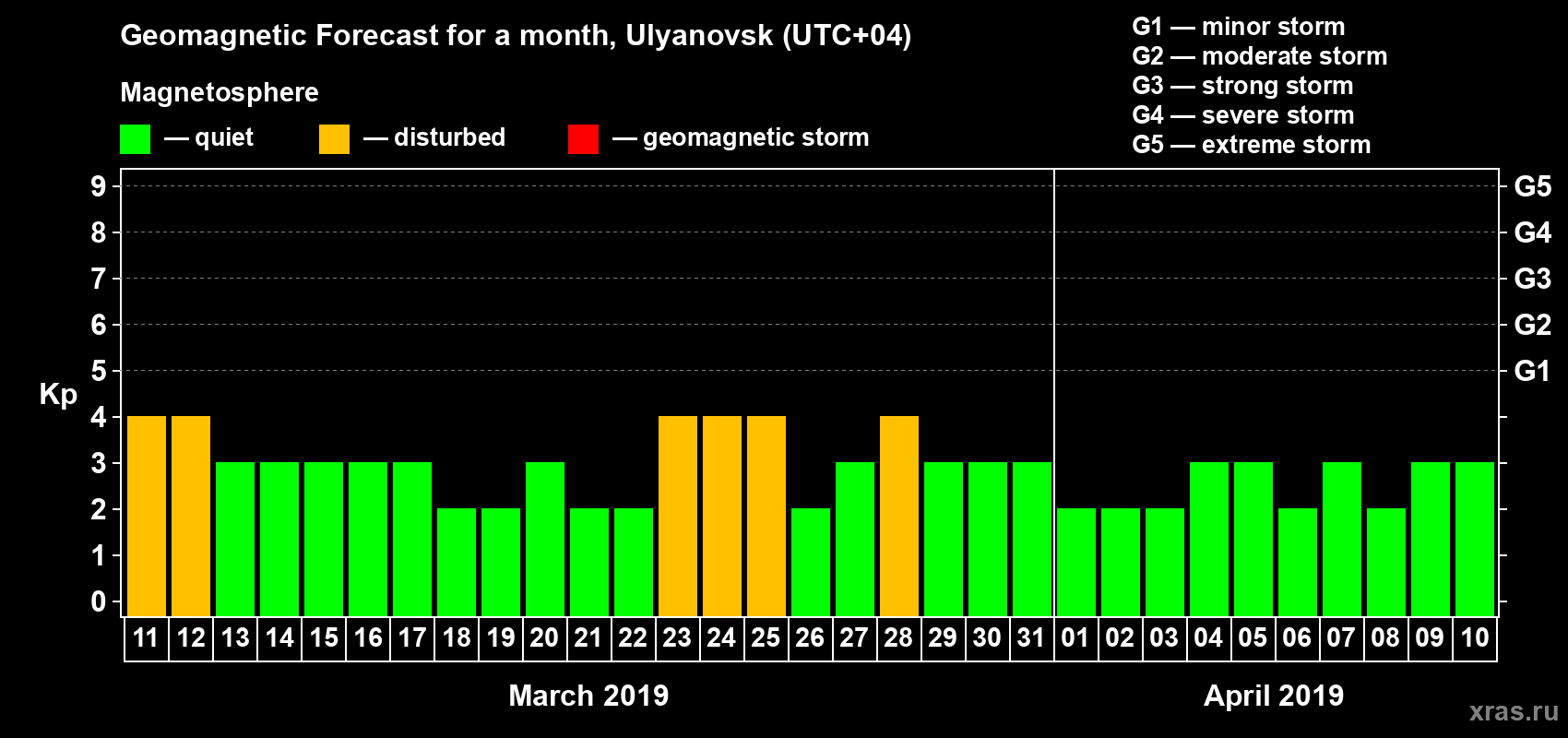
Task: Click the Geomagnetic Forecast chart title
Action: pyautogui.click(x=516, y=36)
